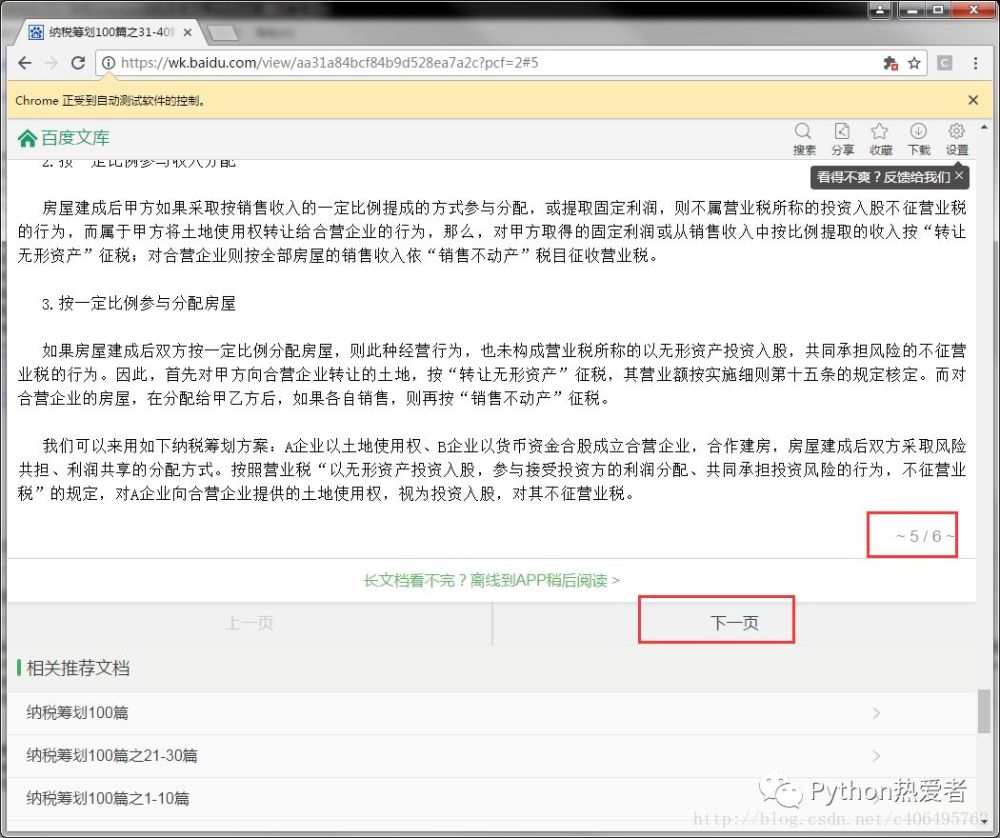This screenshot has height=838, width=1000.
Task: Open 搜索 search in Baidu Wenku toolbar
Action: (x=804, y=139)
